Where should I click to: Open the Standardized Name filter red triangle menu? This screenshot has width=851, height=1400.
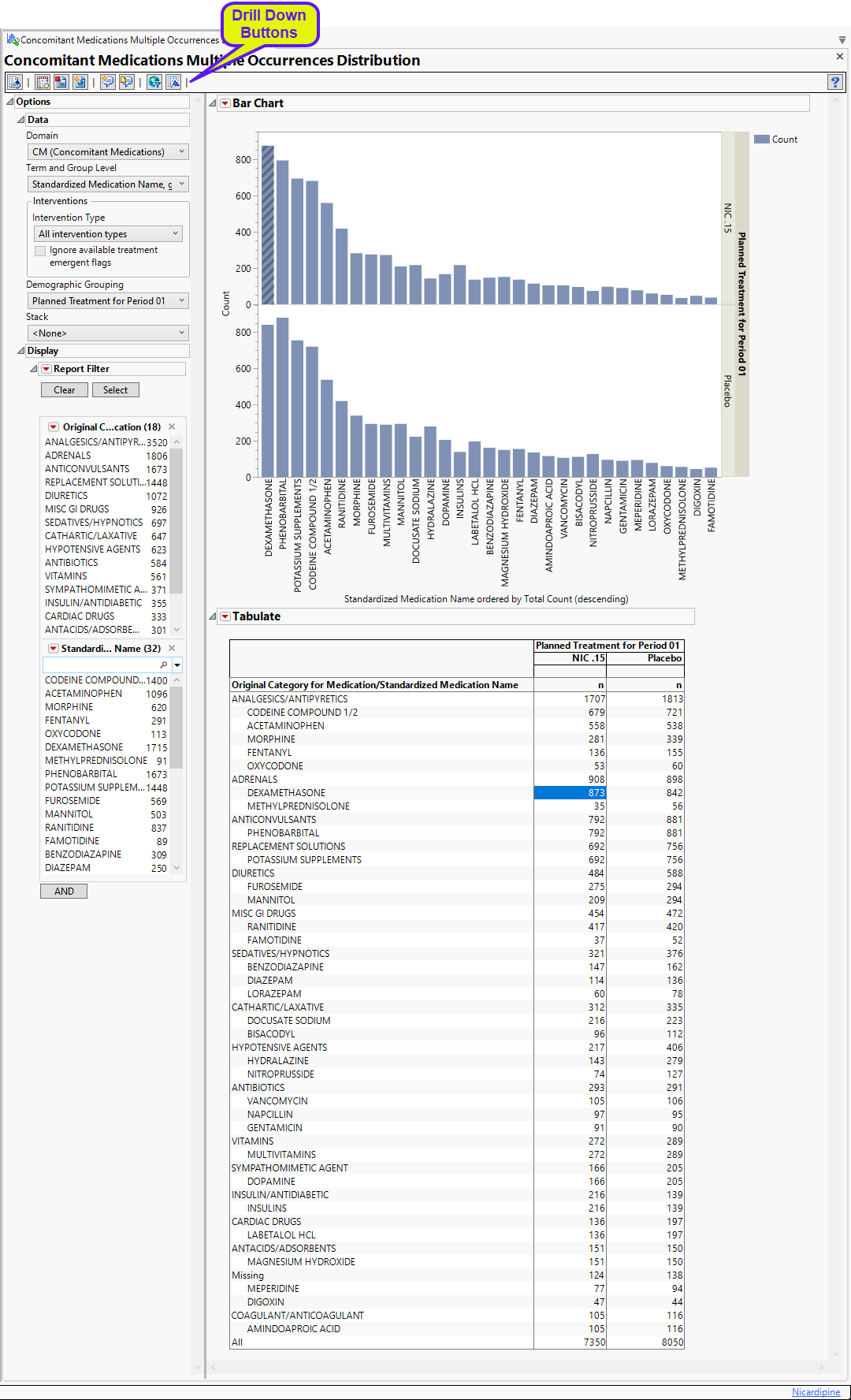(x=54, y=649)
